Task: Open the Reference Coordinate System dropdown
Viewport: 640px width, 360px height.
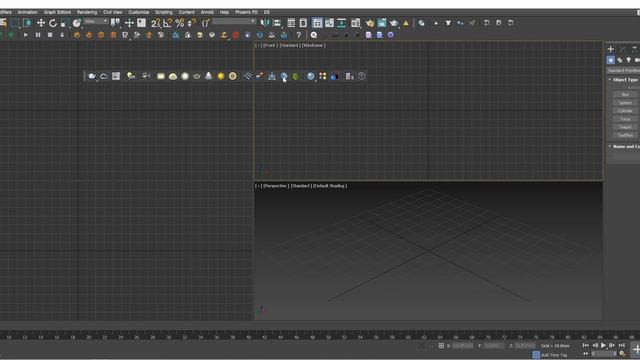Action: pos(96,21)
